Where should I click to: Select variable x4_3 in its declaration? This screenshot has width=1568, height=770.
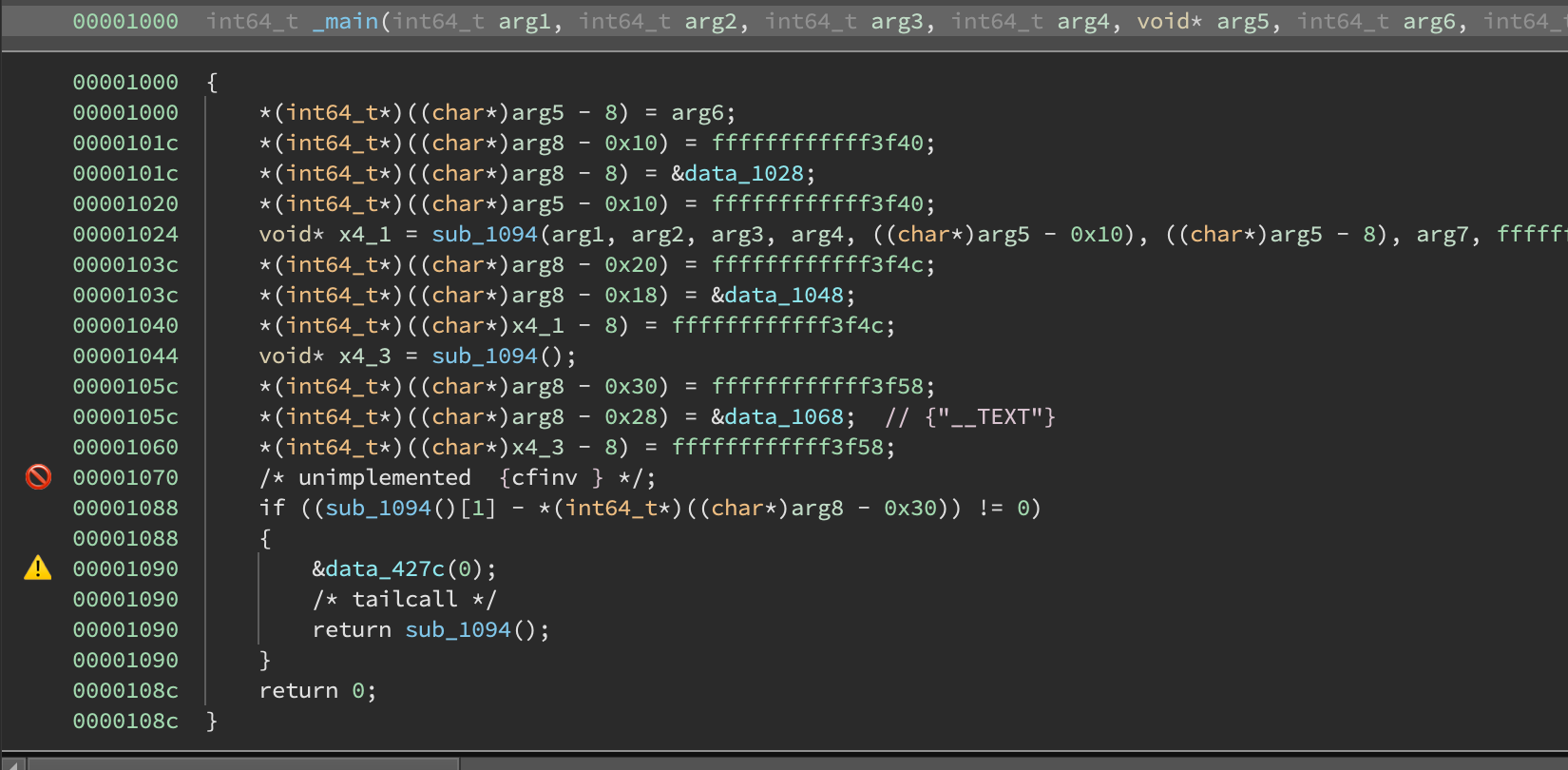point(365,356)
